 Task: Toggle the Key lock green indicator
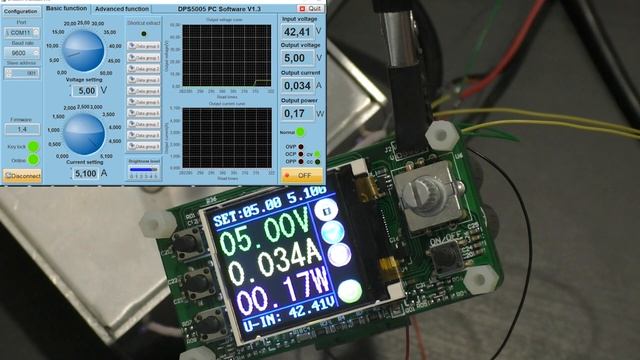click(33, 147)
